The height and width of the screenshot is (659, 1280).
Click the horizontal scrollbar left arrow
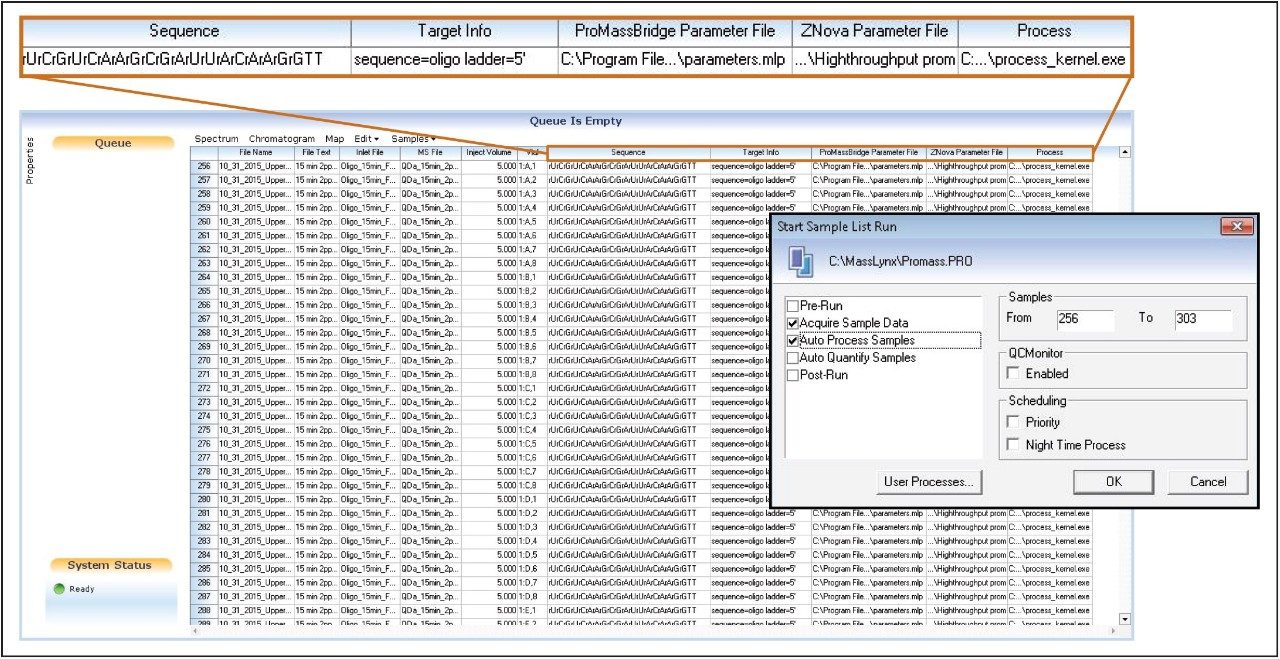[196, 631]
